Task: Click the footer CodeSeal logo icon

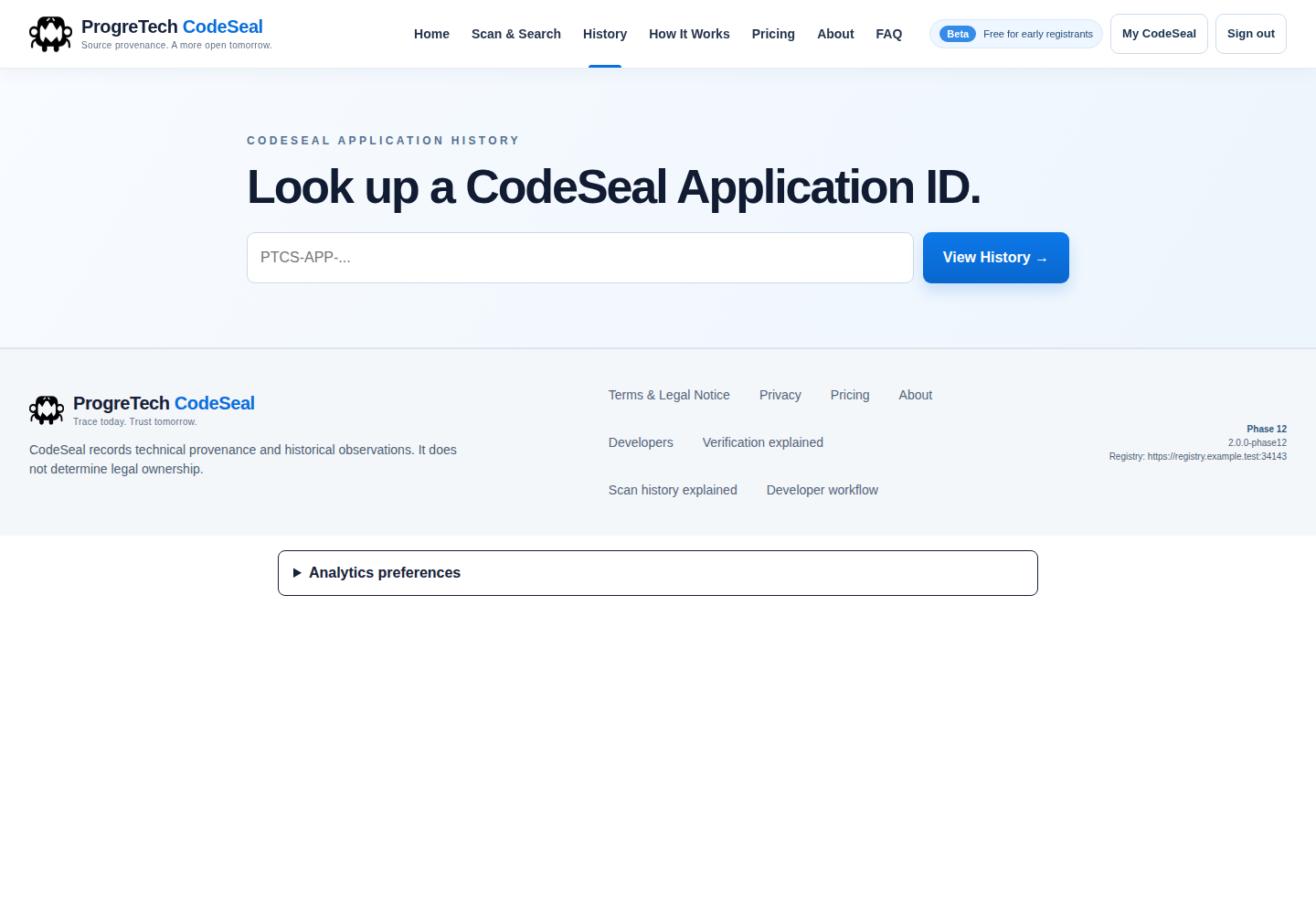Action: coord(47,410)
